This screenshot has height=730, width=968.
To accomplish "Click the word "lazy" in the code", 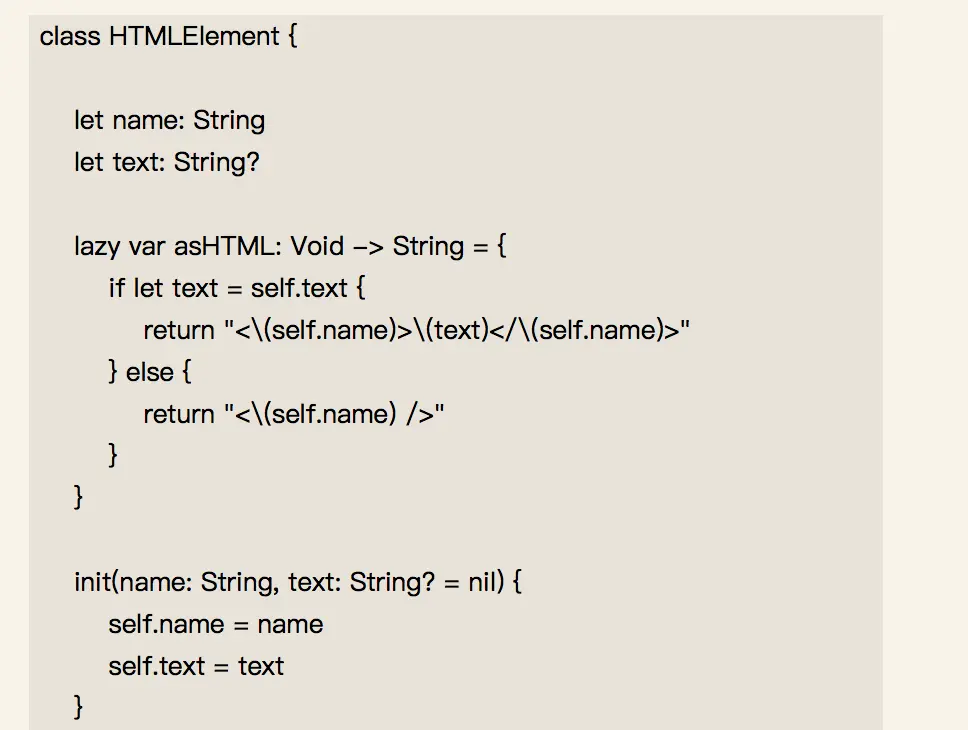I will point(97,246).
